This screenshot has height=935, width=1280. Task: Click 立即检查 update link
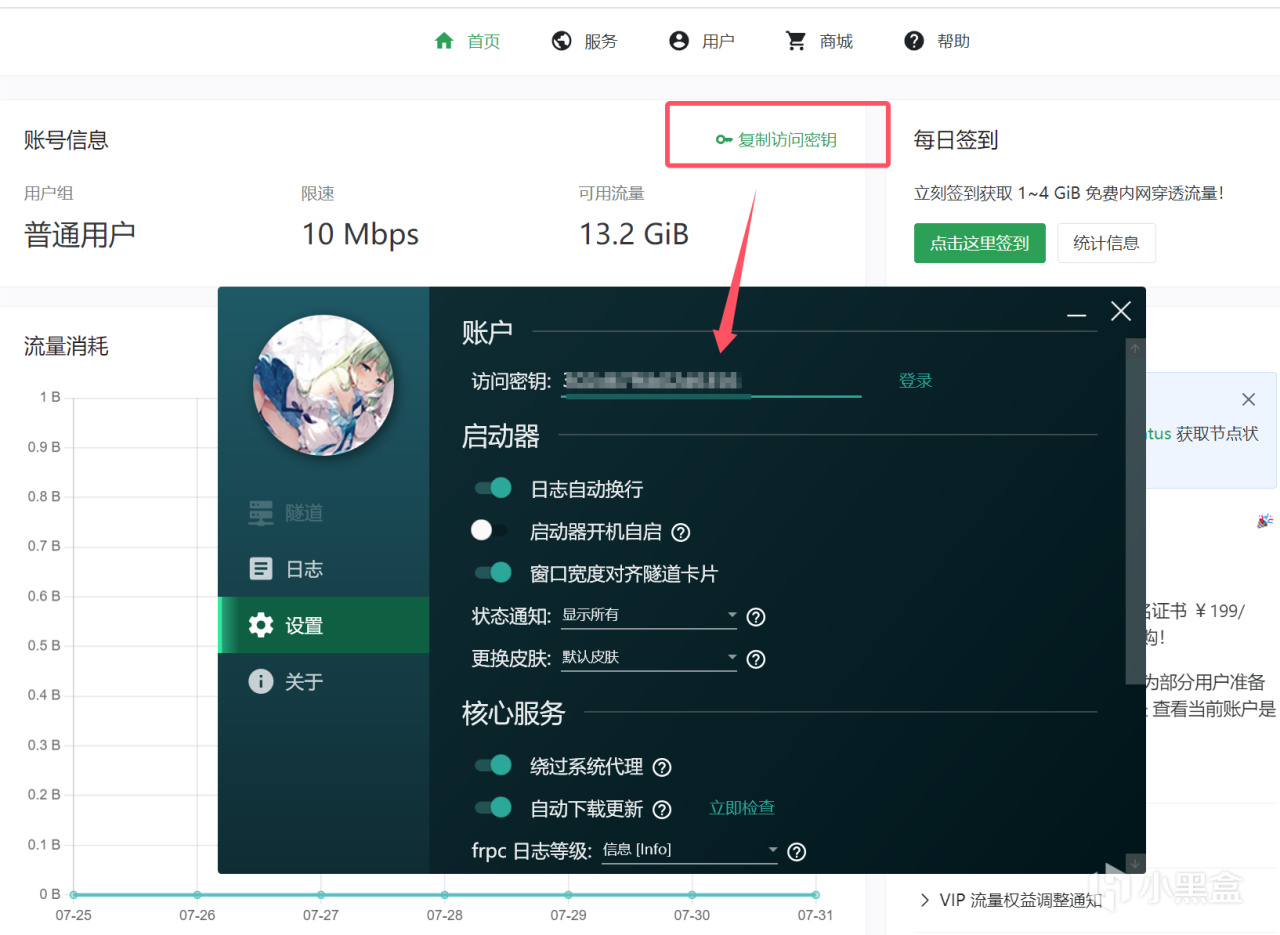point(742,807)
